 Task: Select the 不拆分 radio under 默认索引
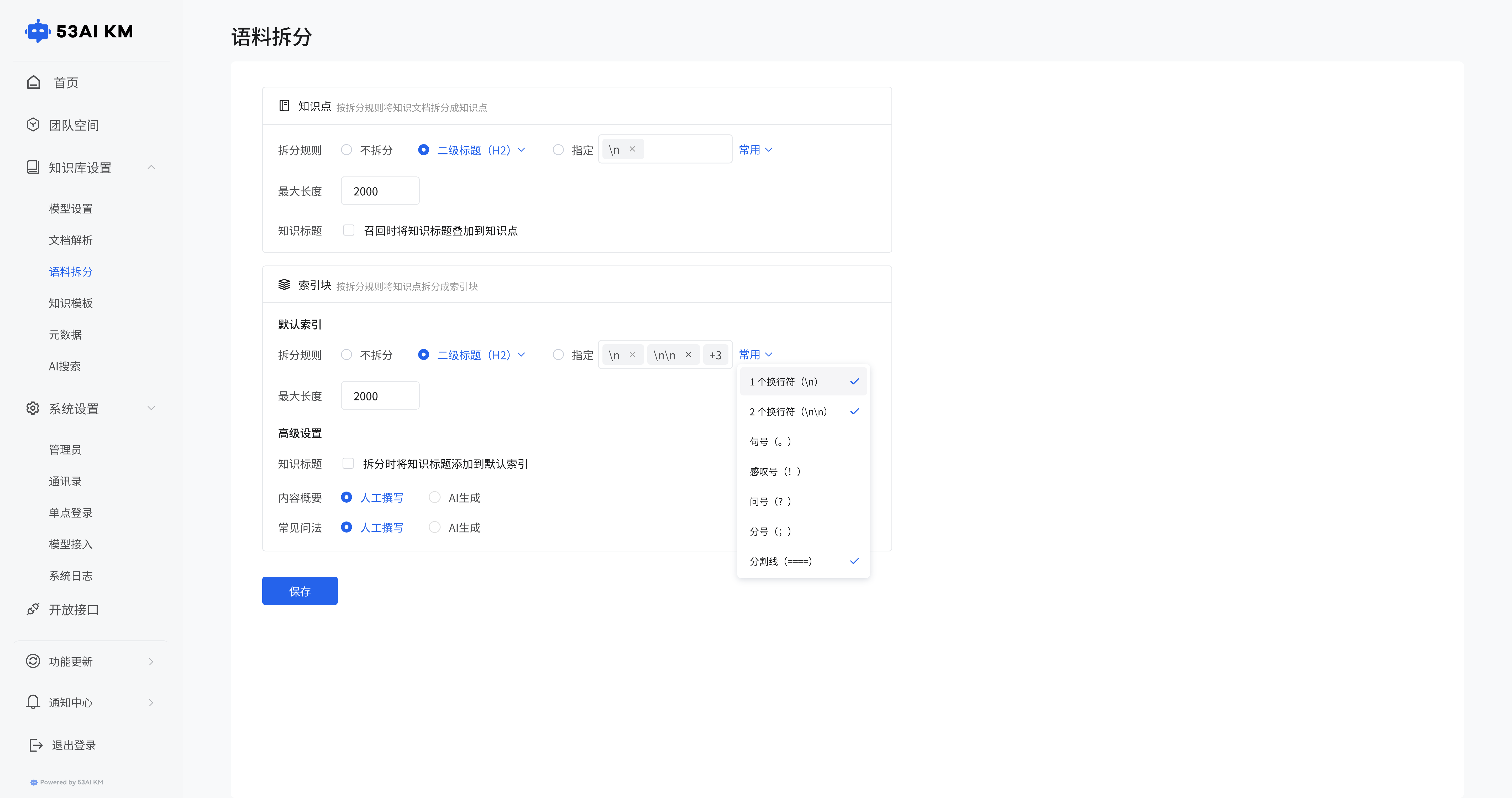point(346,355)
